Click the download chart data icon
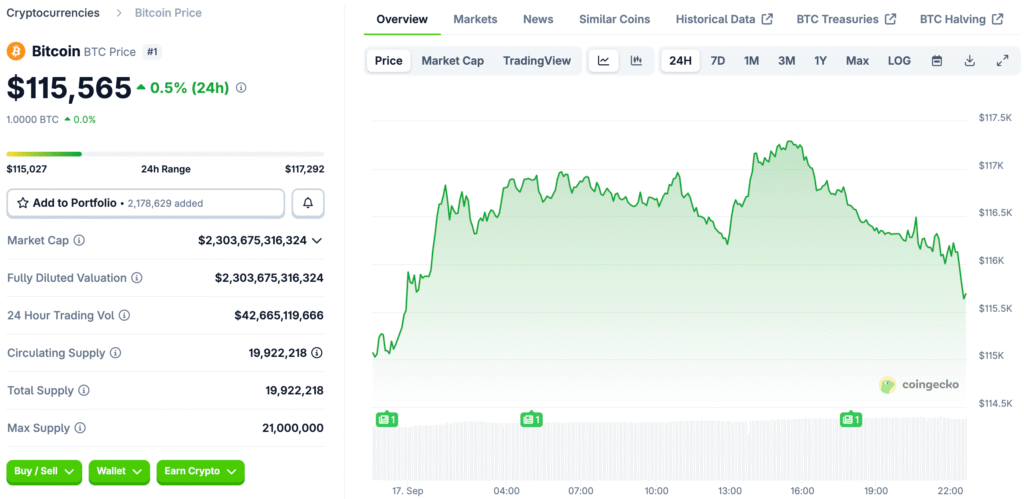This screenshot has width=1024, height=499. click(970, 61)
